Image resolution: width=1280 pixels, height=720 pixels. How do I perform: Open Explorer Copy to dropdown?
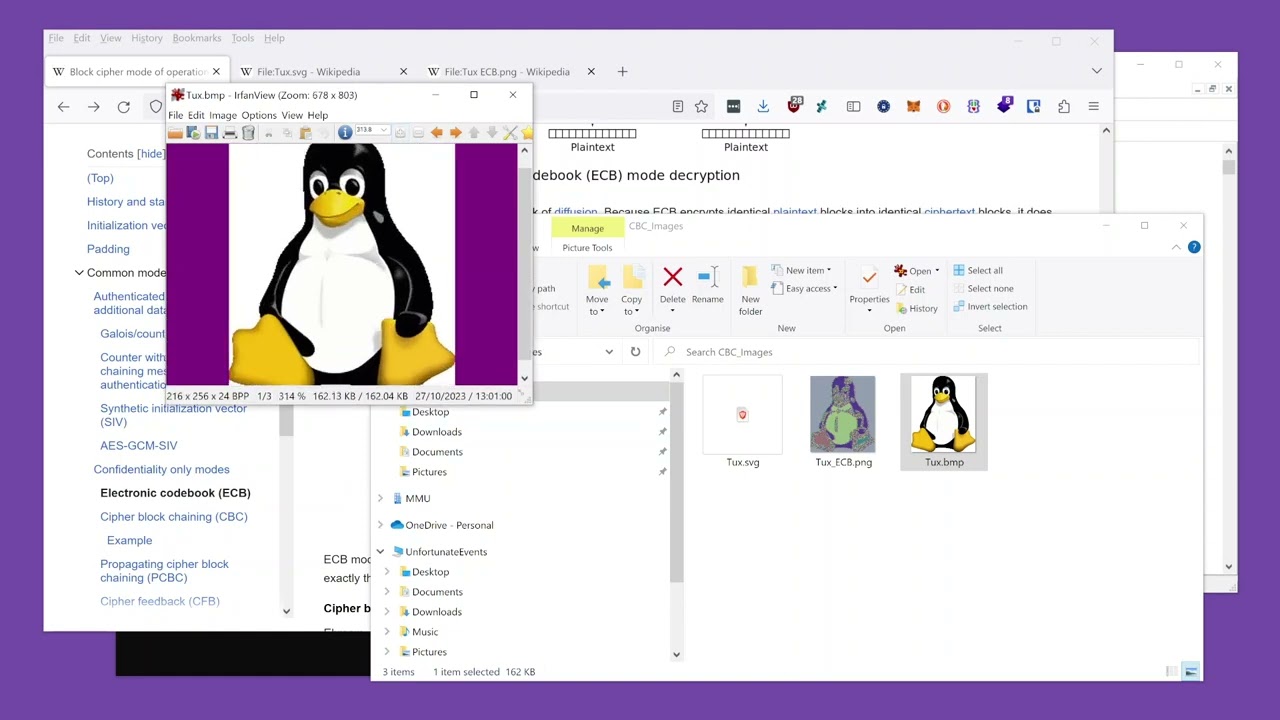[x=631, y=290]
